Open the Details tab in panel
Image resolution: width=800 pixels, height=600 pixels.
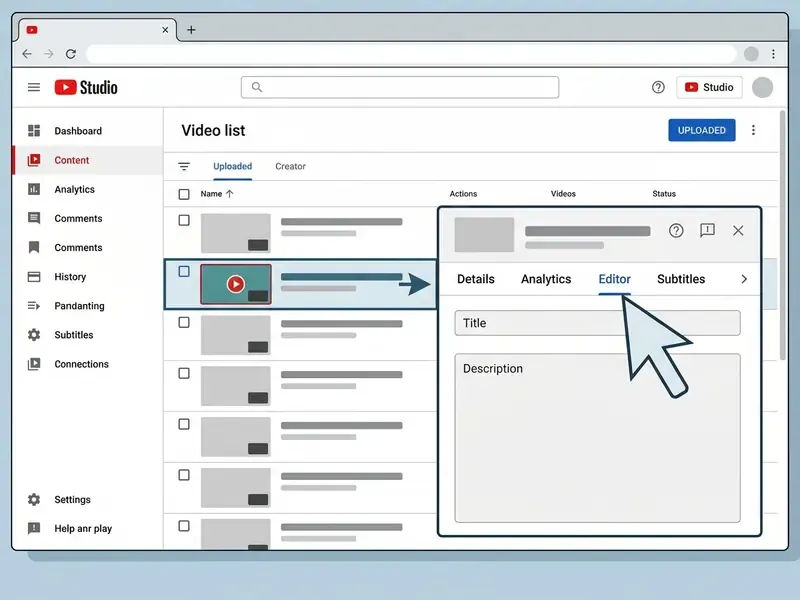[x=476, y=279]
